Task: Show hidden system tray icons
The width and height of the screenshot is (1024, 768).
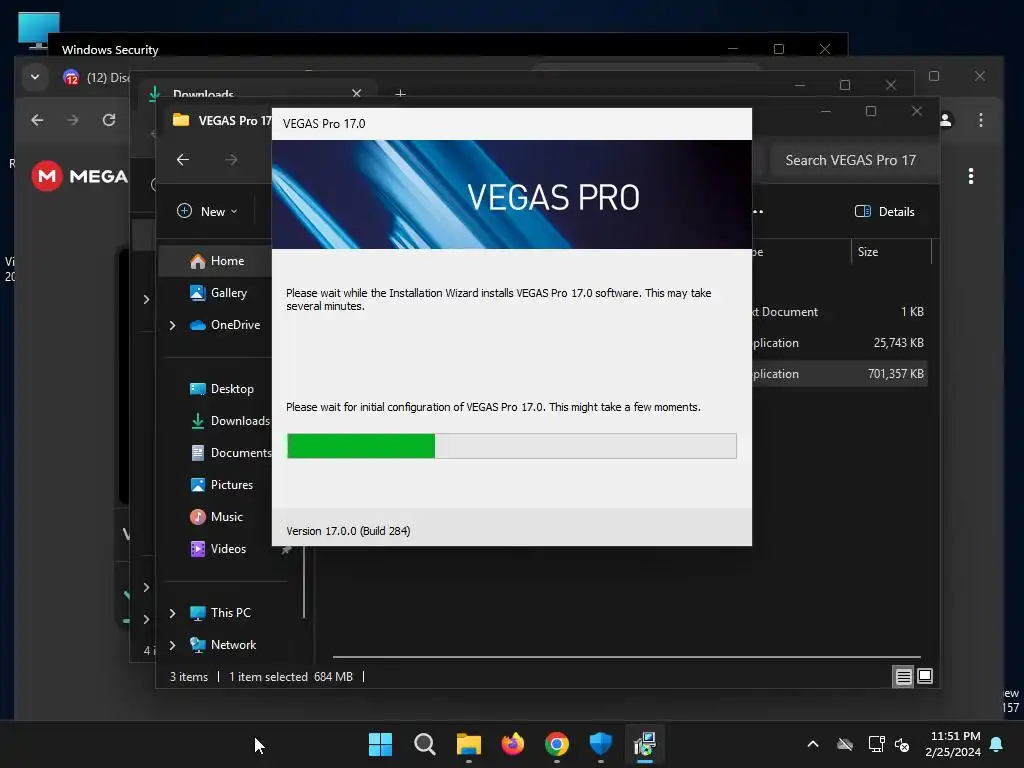Action: point(813,744)
